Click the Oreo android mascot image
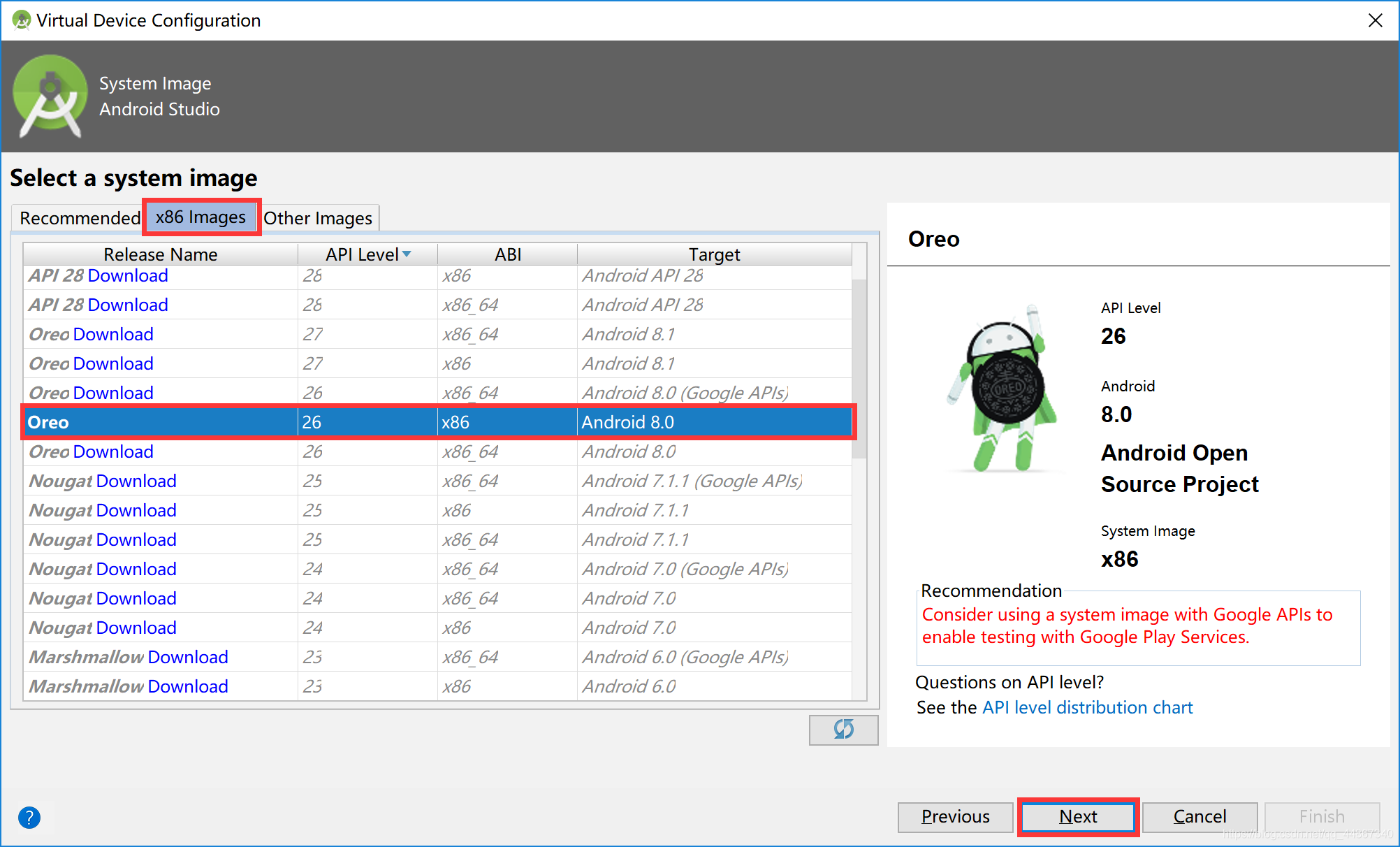The image size is (1400, 847). (1003, 389)
